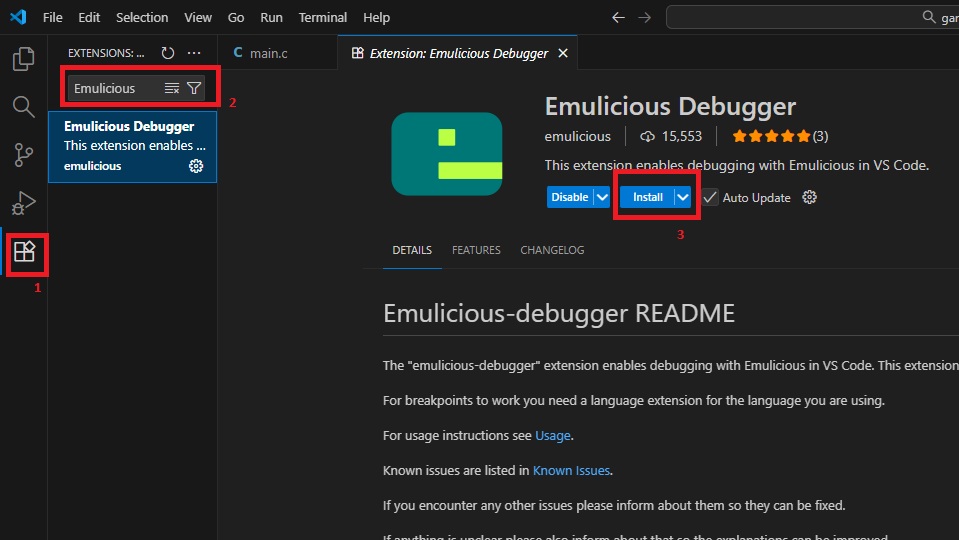Open the Search view in activity bar
959x540 pixels.
click(23, 106)
